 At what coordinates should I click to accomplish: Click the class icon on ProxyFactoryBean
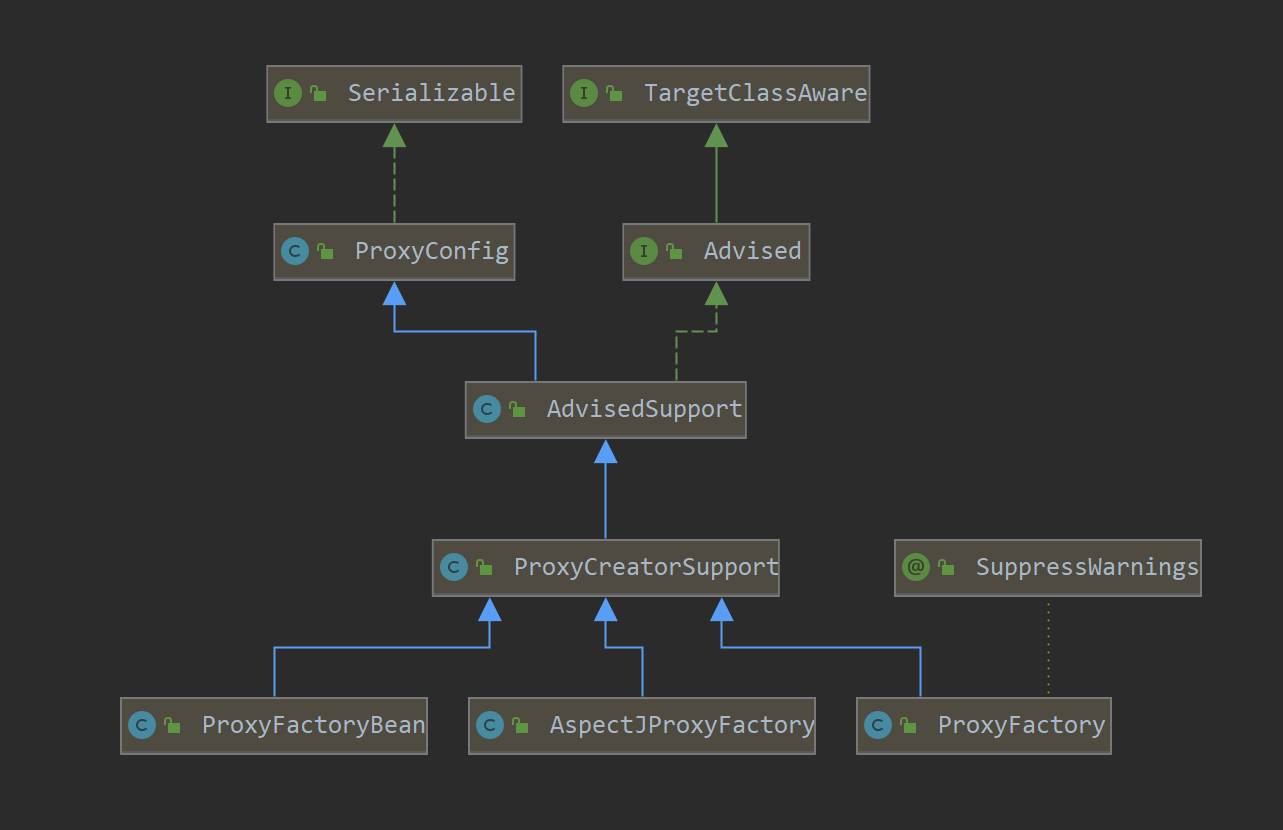tap(142, 725)
